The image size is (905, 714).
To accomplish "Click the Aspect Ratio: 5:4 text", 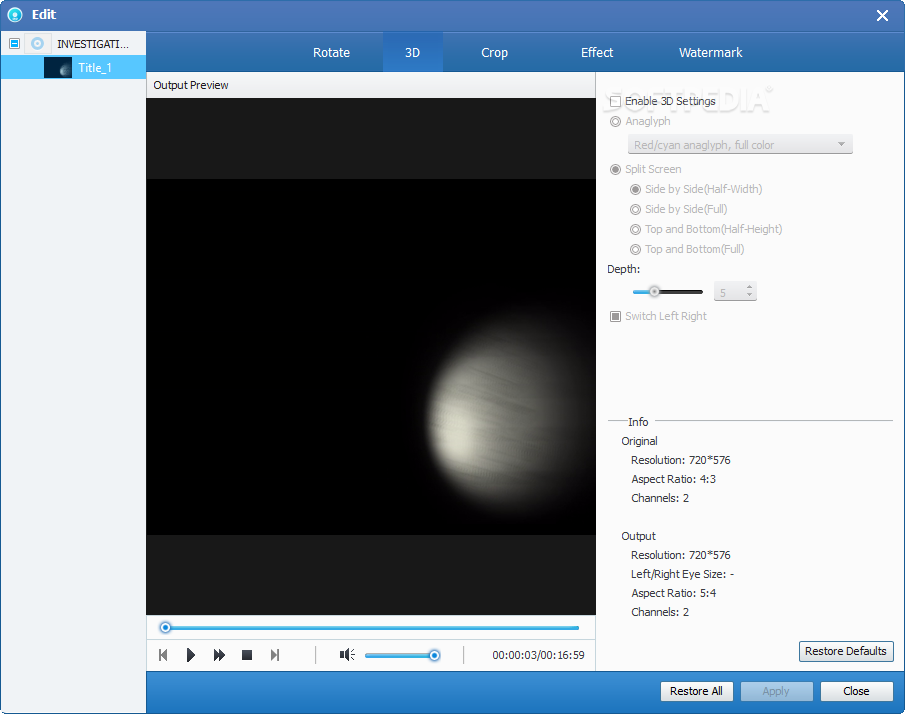I will [x=673, y=593].
